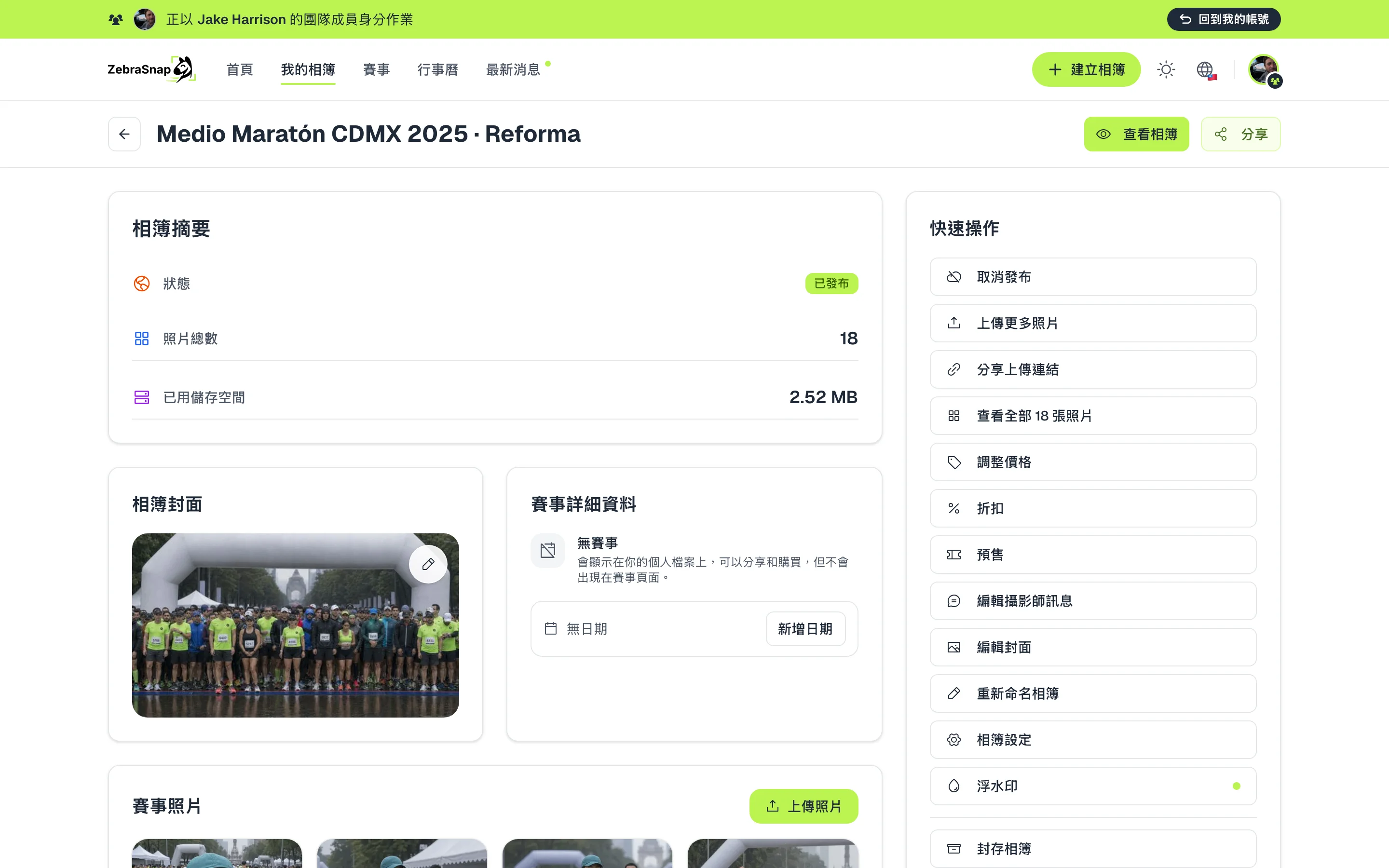Click 重新命名相簿
This screenshot has width=1389, height=868.
(x=1093, y=693)
